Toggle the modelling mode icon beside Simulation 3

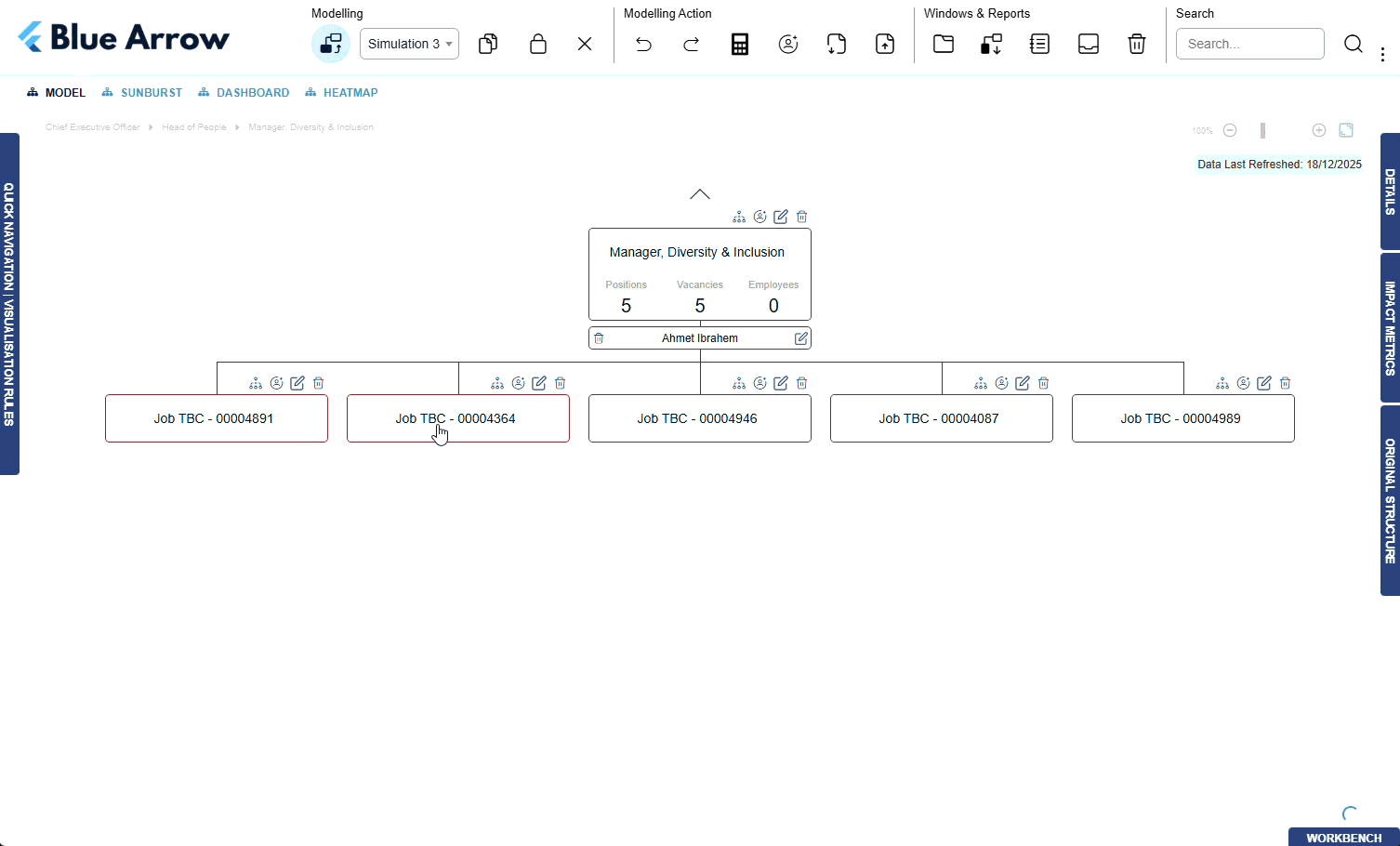331,44
